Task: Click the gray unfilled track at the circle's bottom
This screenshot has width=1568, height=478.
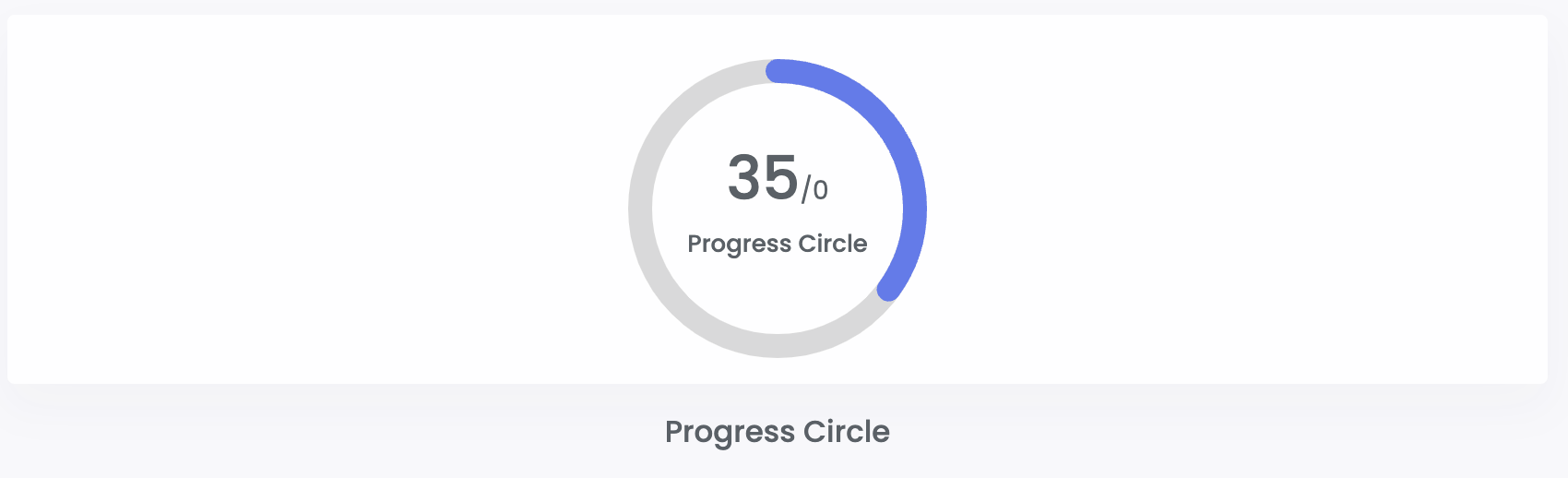Action: 778,345
